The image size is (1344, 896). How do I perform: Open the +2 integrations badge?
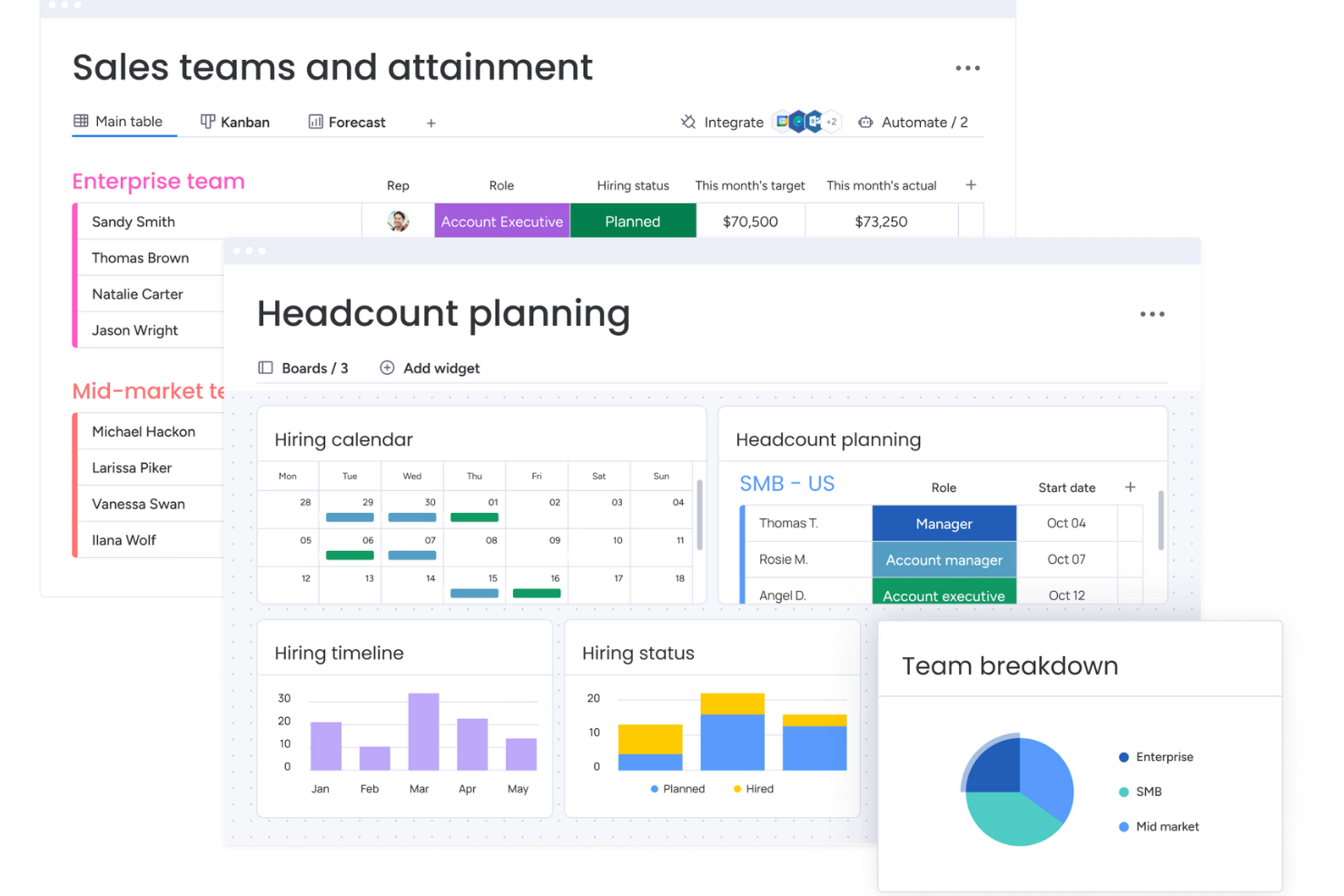[x=831, y=122]
